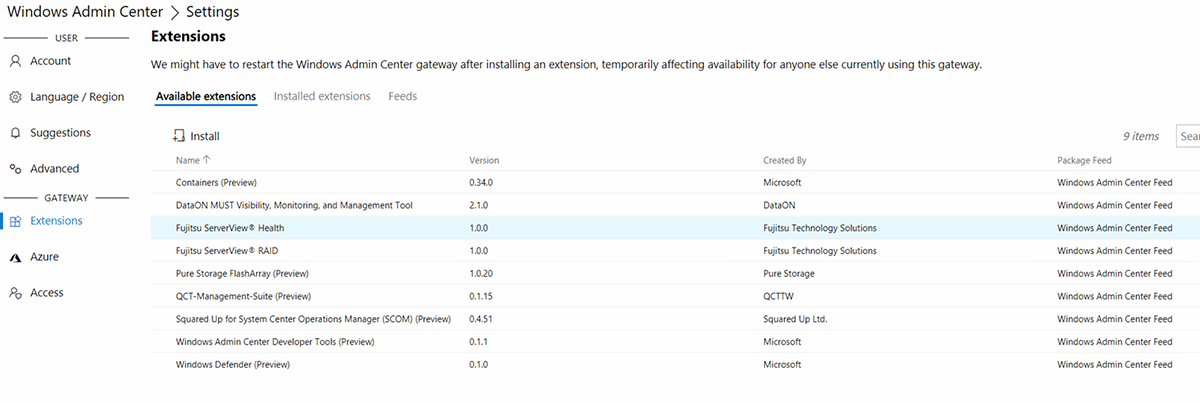Select the Containers (Preview) extension row

pyautogui.click(x=216, y=183)
